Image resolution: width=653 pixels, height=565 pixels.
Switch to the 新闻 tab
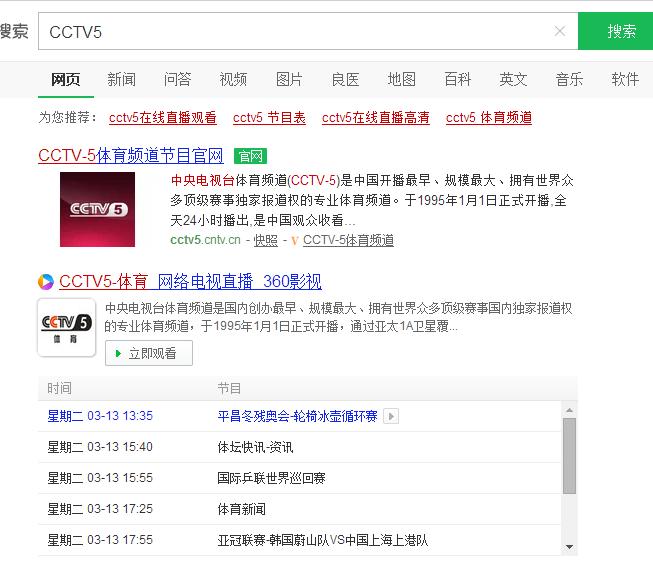coord(121,79)
